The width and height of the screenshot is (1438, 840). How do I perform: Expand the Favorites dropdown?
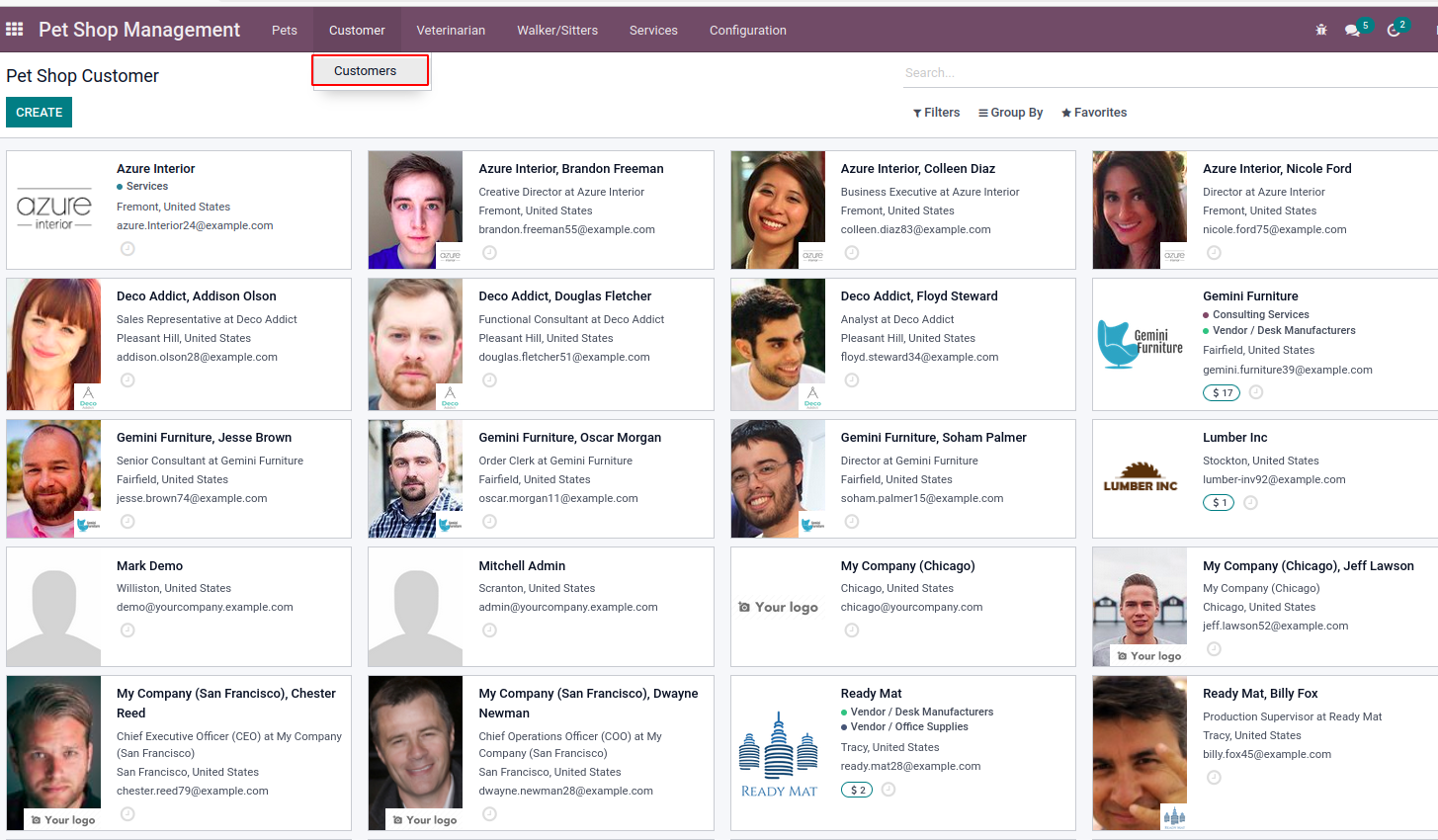[1094, 113]
